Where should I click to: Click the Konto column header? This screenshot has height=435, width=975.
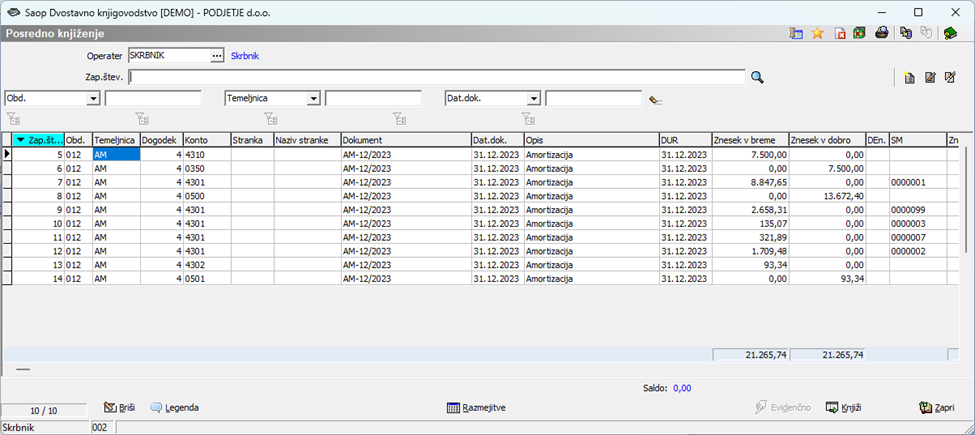207,140
